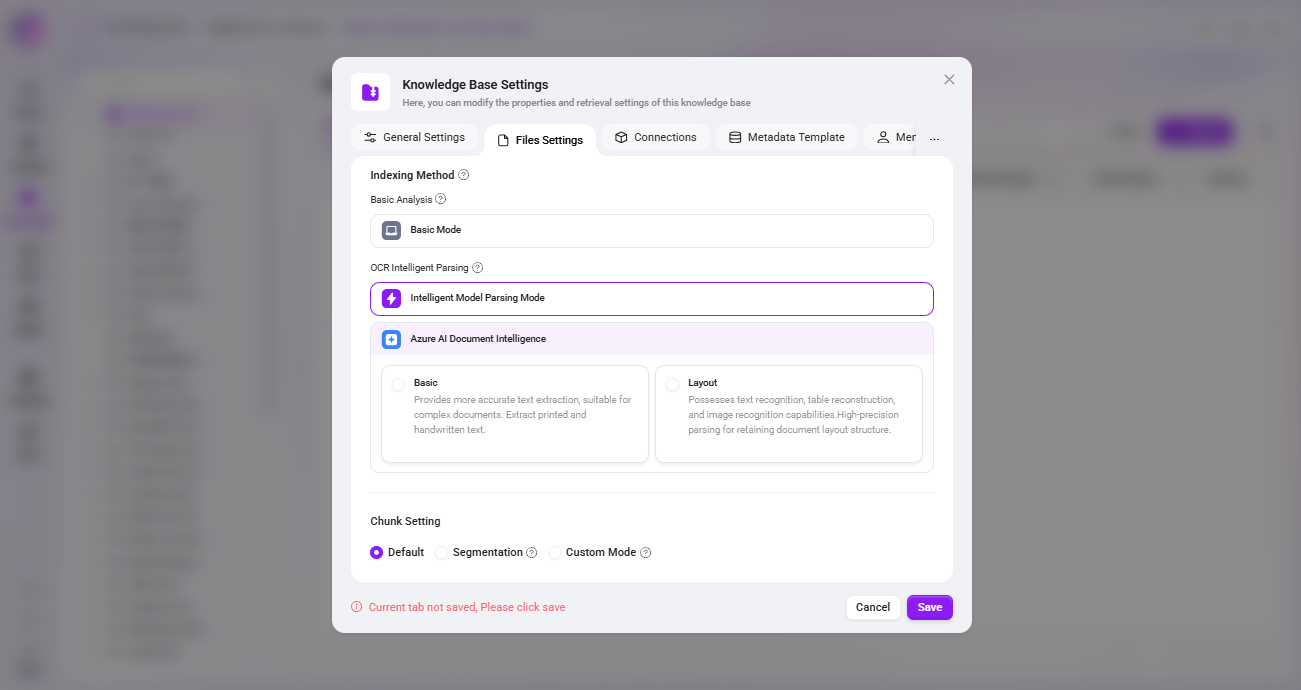Screen dimensions: 1301x690
Task: Click the Segmentation help icon
Action: point(532,553)
